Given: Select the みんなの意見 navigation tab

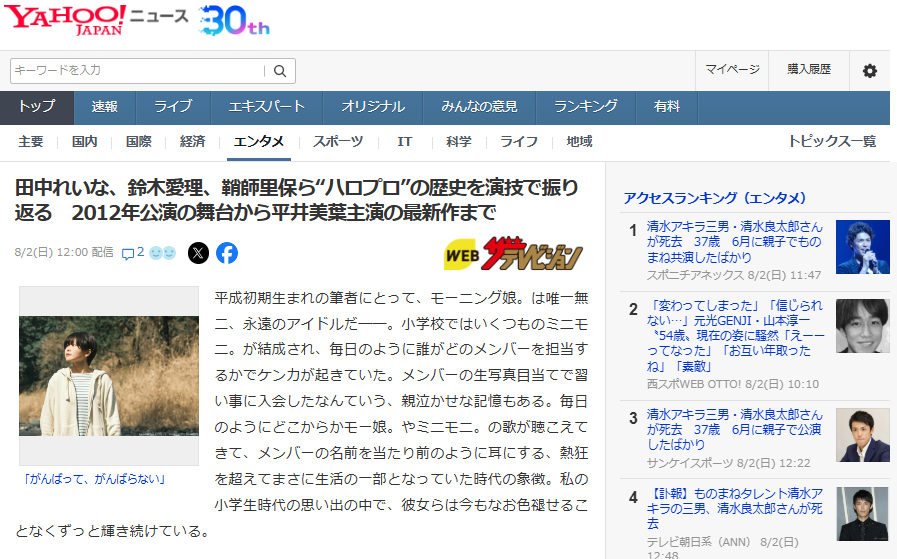Looking at the screenshot, I should (479, 107).
